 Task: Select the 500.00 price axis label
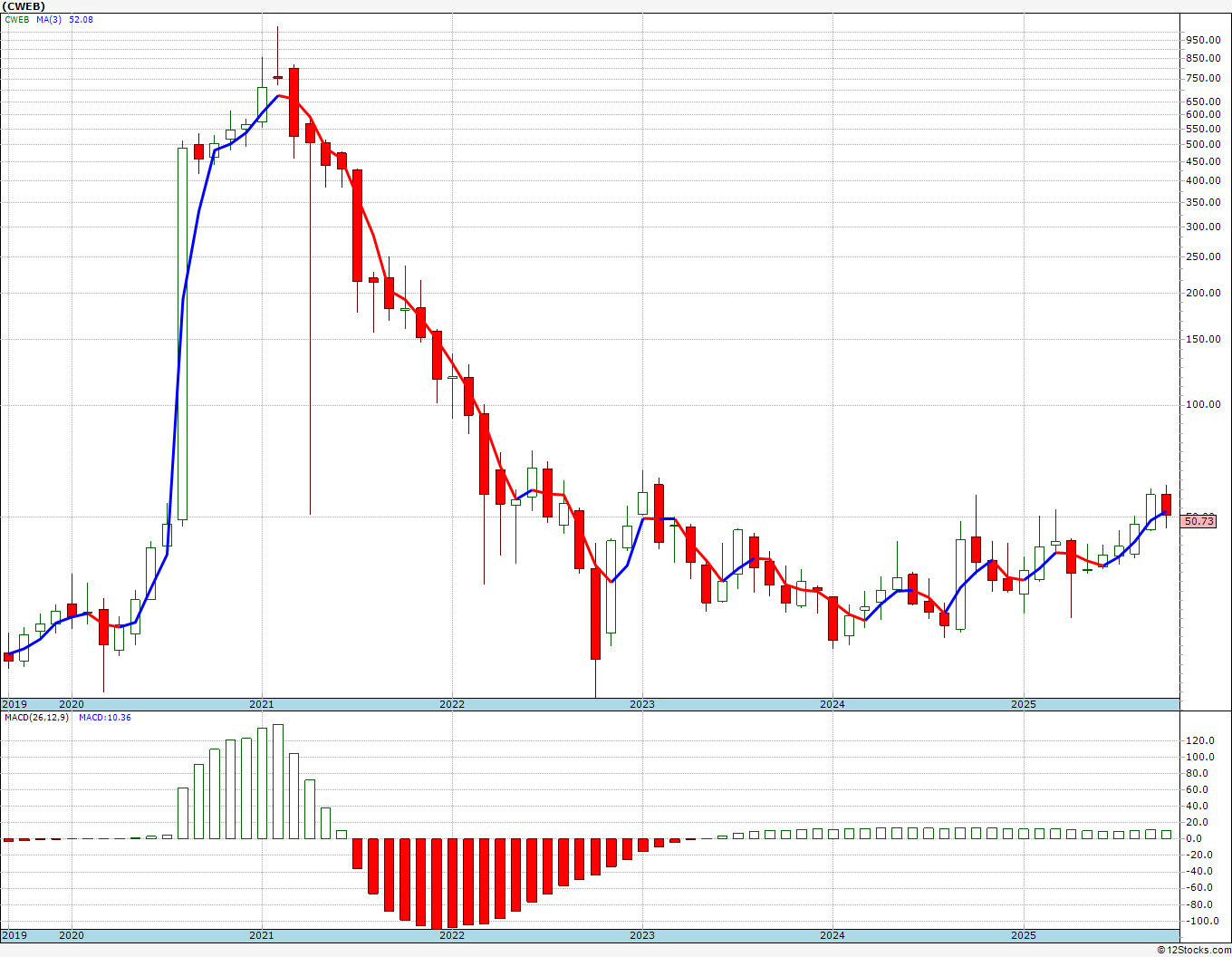tap(1203, 144)
